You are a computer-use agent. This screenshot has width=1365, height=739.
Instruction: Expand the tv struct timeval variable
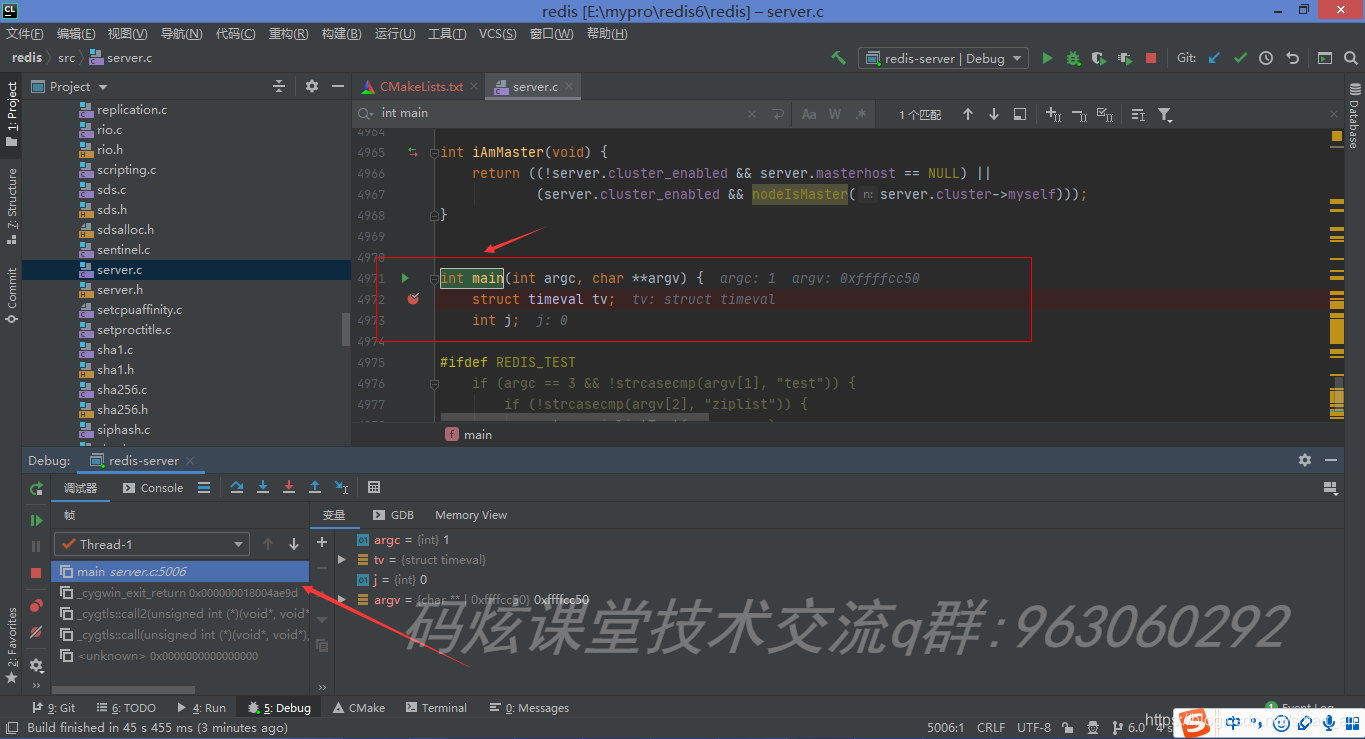pyautogui.click(x=342, y=560)
